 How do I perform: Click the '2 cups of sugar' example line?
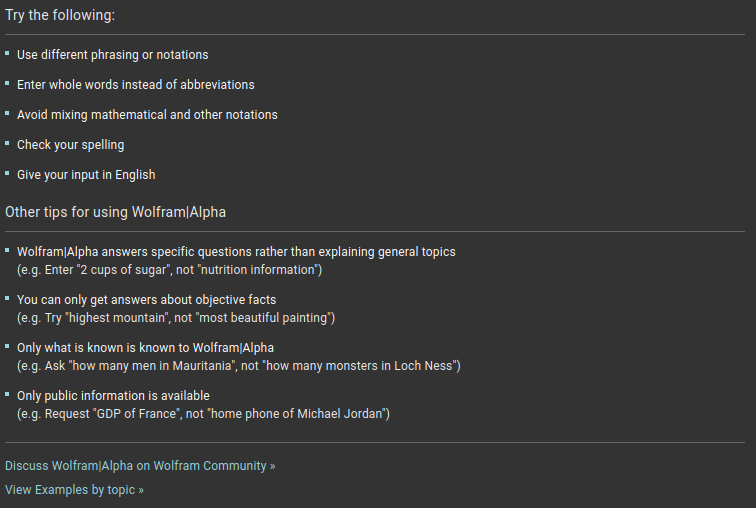pos(169,270)
